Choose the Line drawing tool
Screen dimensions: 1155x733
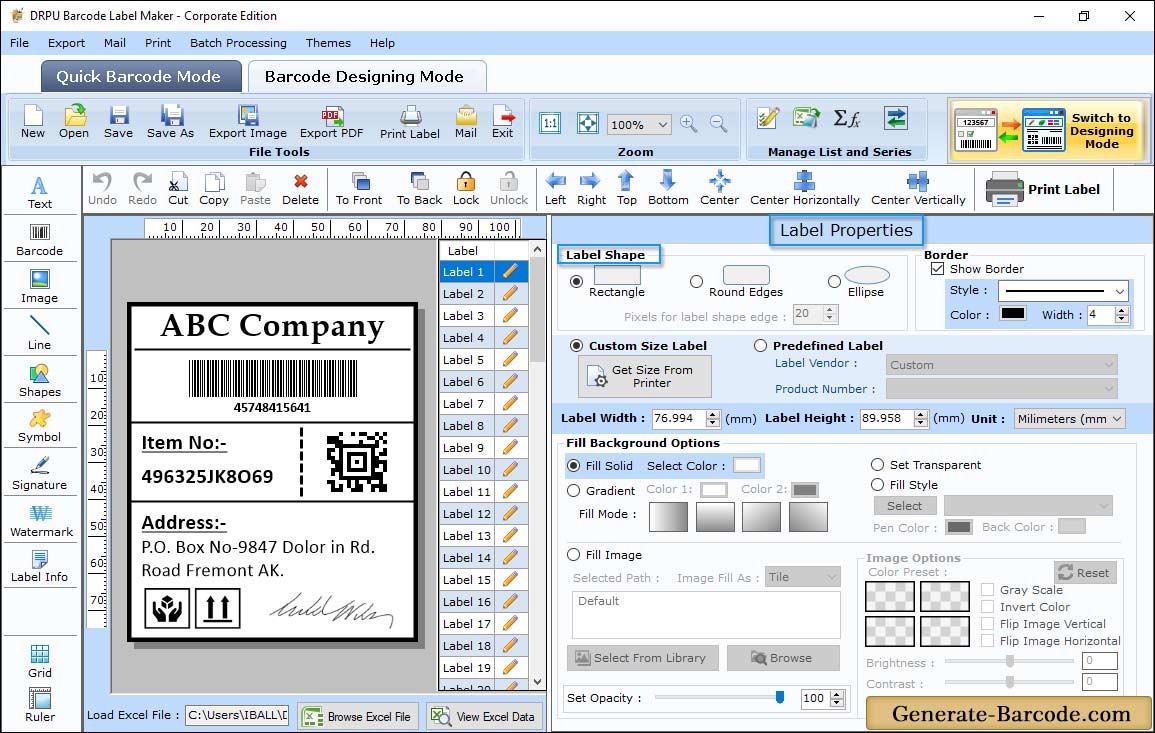40,333
